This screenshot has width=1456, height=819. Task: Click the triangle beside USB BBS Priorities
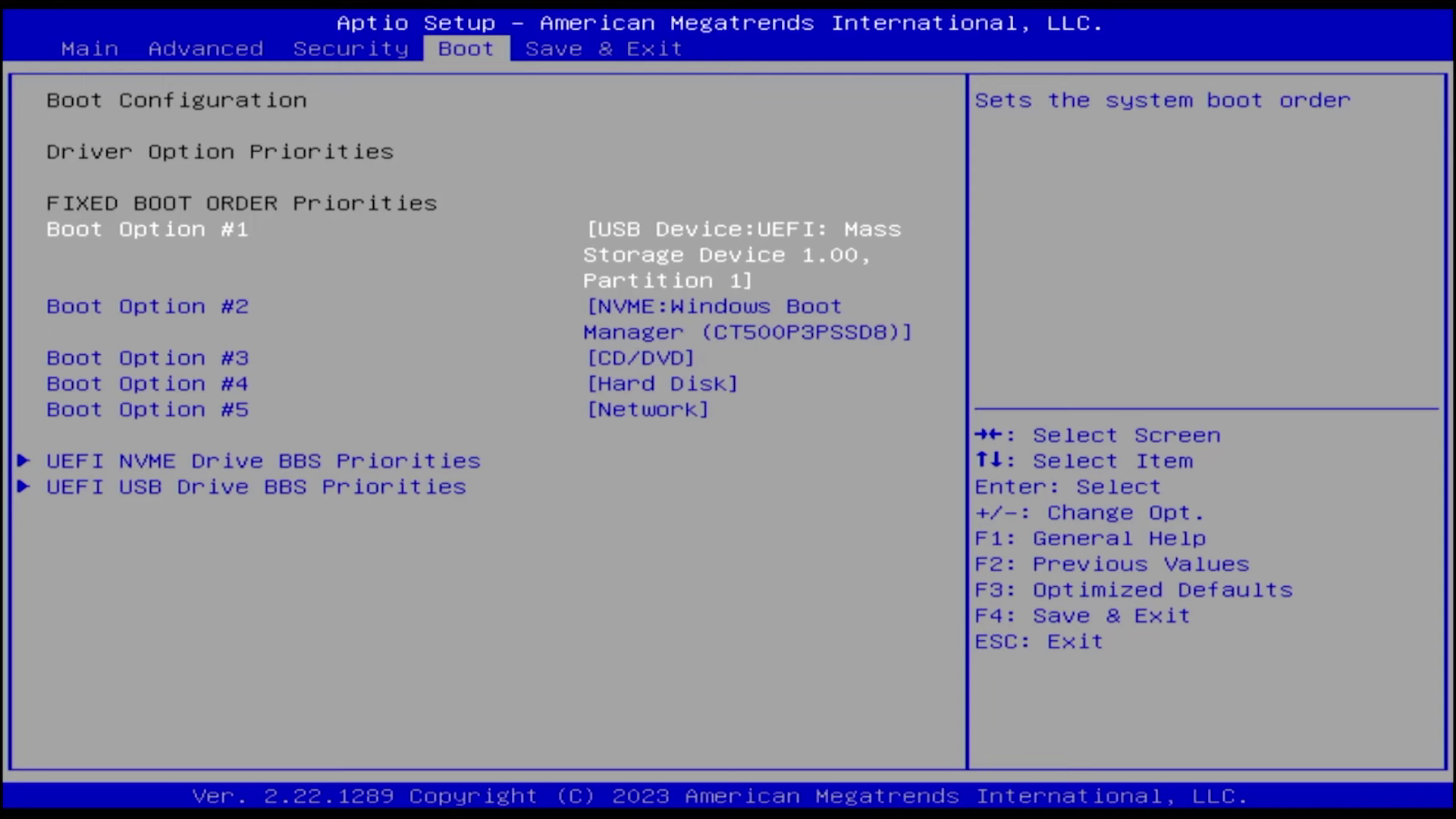(x=23, y=486)
